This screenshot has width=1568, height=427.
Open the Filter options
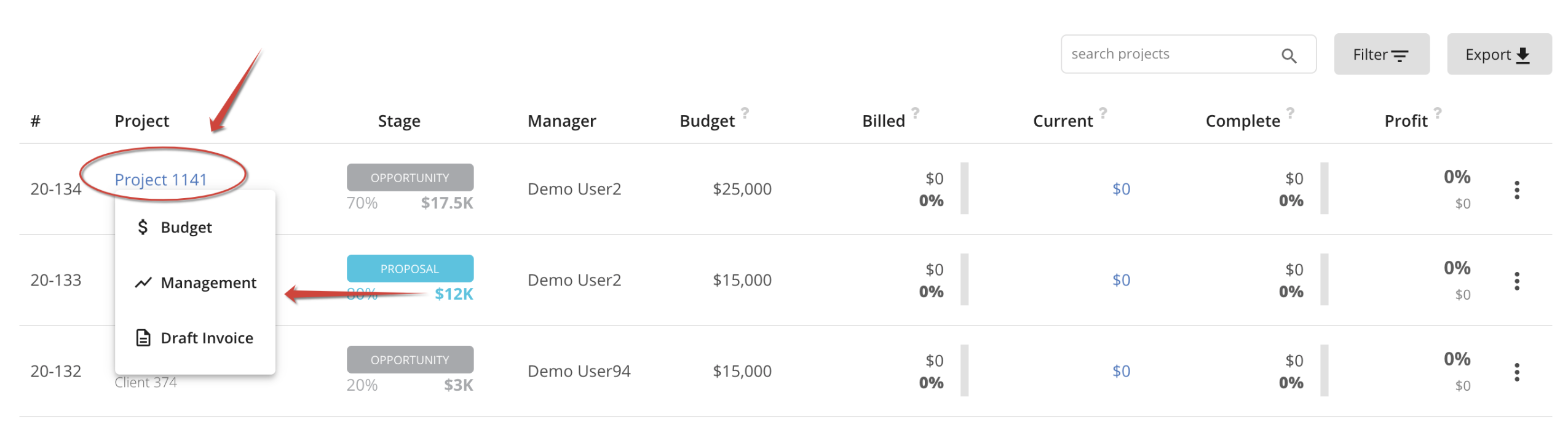(x=1380, y=54)
